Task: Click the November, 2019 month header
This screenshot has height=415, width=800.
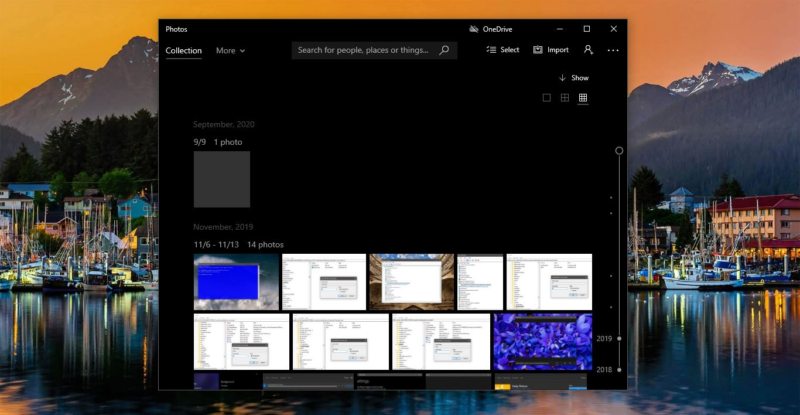Action: coord(223,227)
